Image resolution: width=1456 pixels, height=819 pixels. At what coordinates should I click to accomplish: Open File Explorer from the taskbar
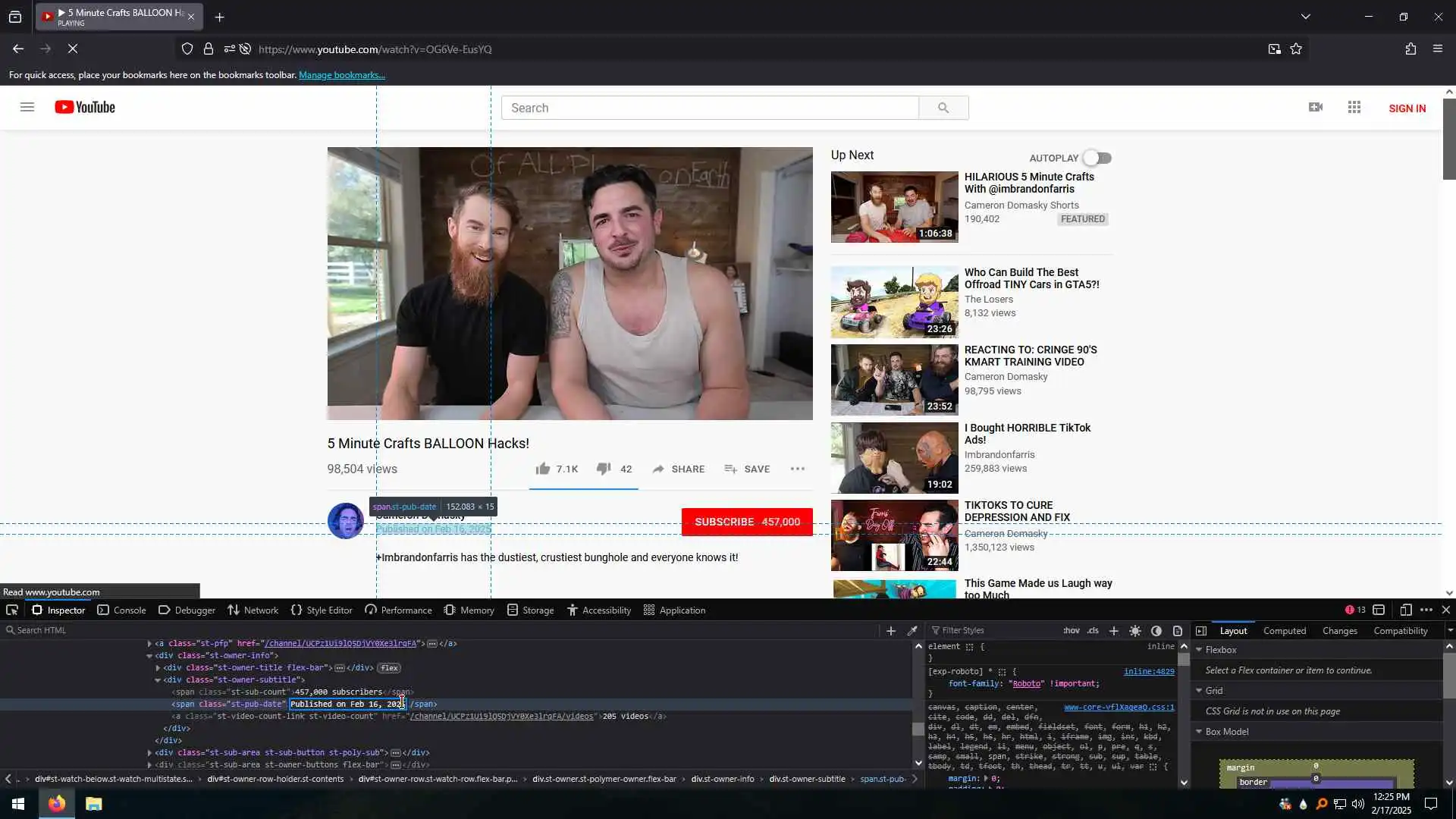93,804
